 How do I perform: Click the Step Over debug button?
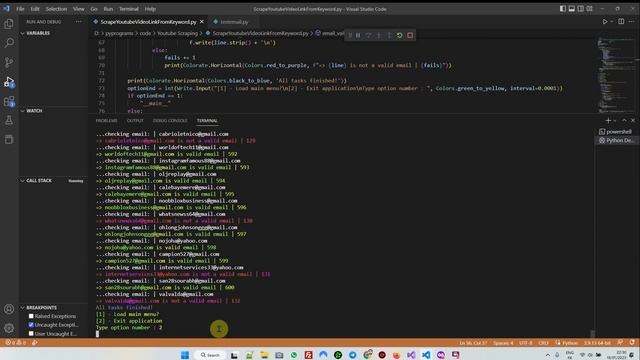point(369,36)
